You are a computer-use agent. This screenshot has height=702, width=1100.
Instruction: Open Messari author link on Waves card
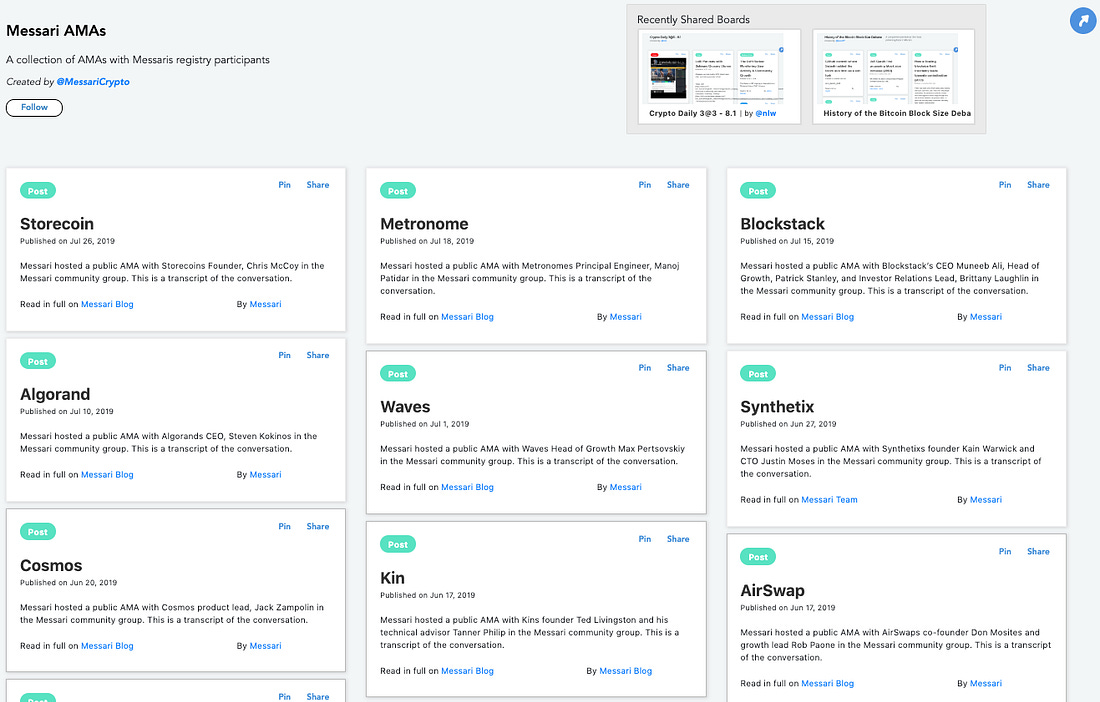tap(626, 487)
